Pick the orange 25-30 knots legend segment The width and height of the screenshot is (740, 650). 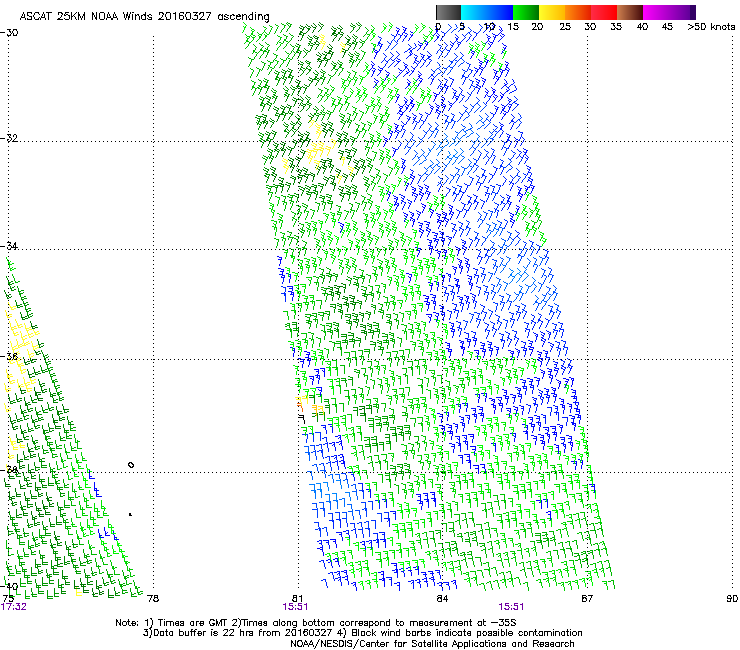tap(578, 12)
